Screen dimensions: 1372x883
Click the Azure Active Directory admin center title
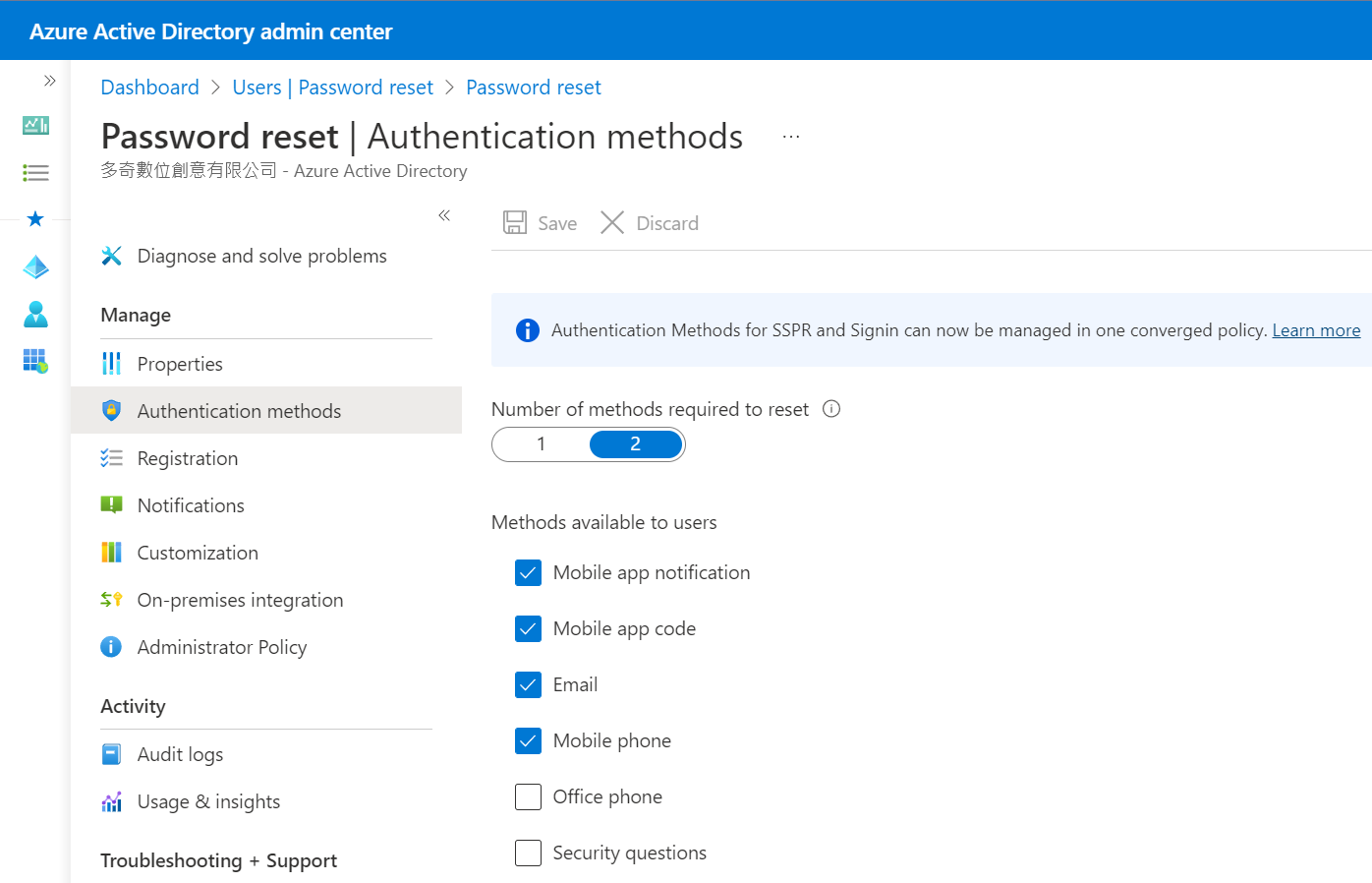click(210, 31)
